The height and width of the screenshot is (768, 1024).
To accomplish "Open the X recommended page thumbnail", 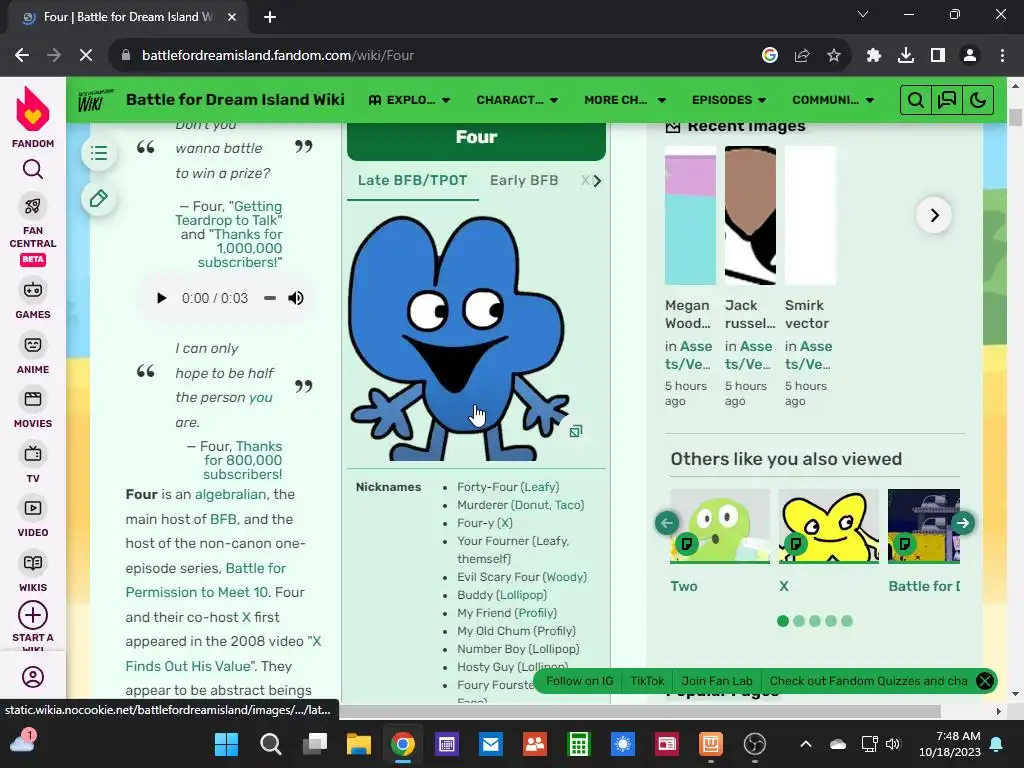I will (829, 526).
